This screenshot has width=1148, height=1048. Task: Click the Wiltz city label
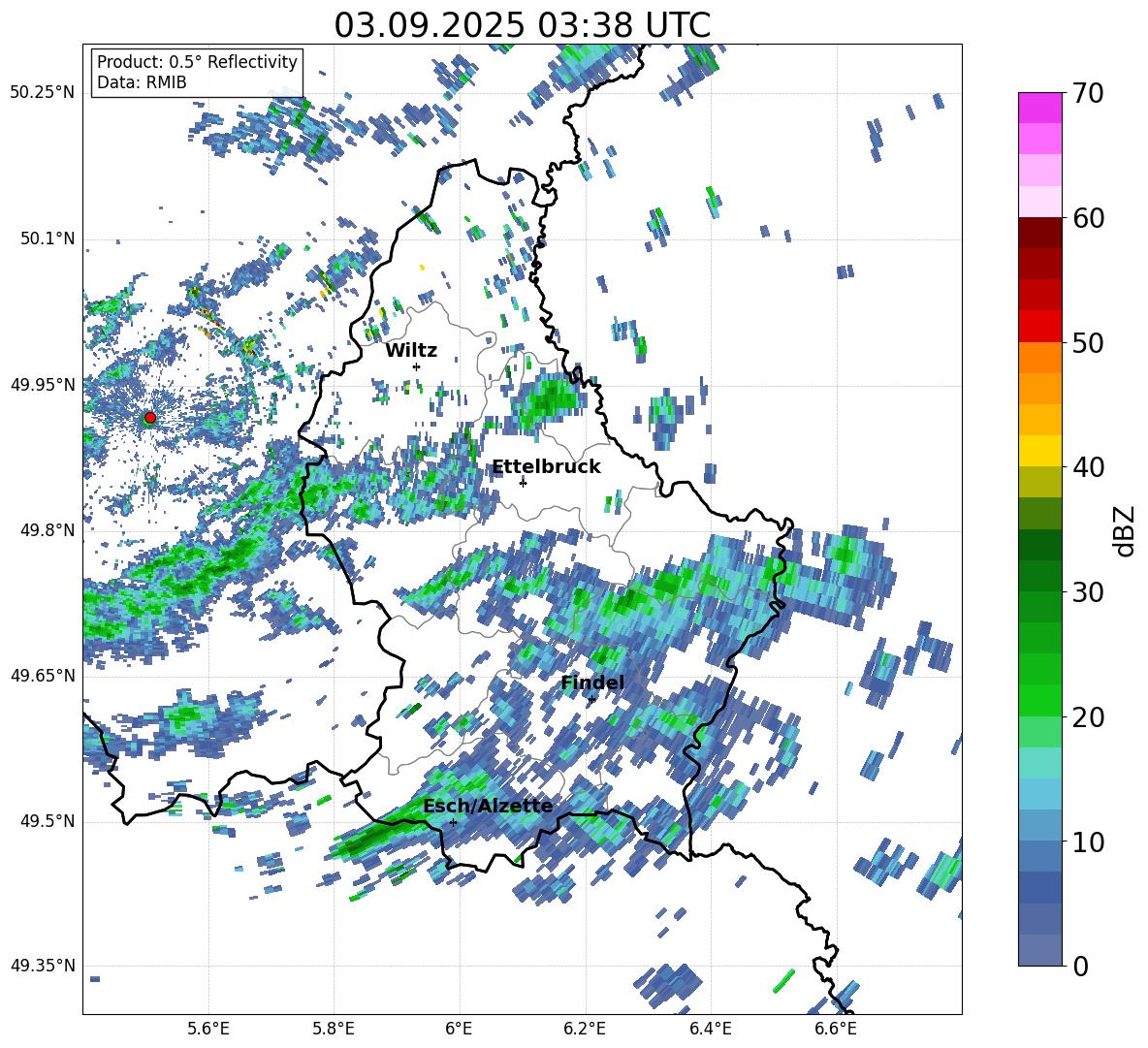(411, 351)
